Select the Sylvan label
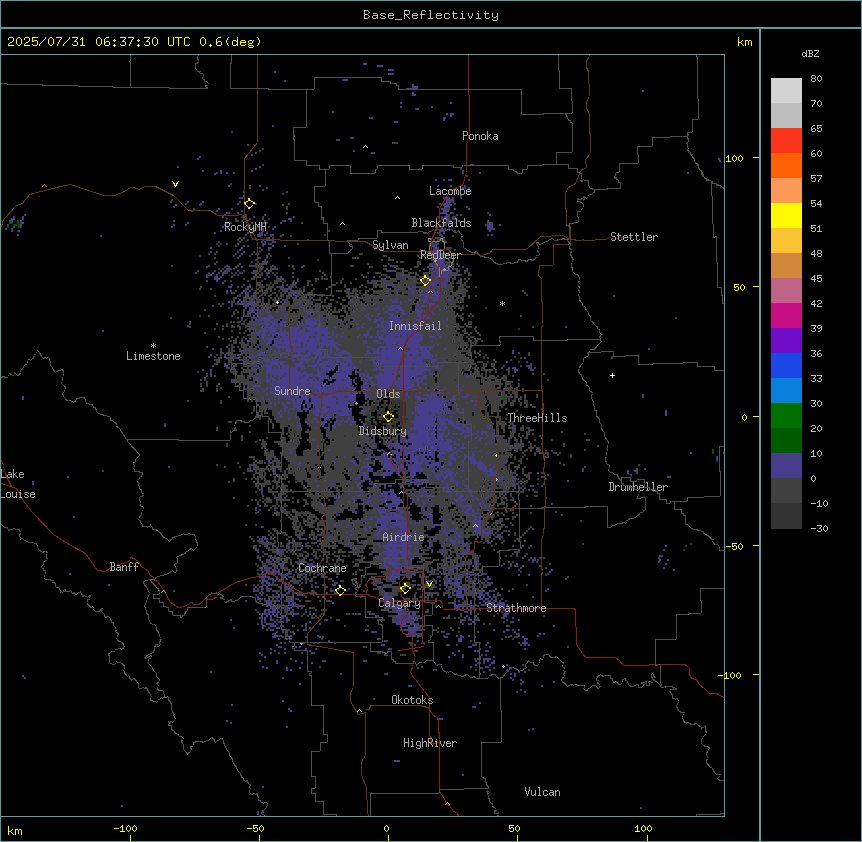The width and height of the screenshot is (862, 842). [x=390, y=245]
